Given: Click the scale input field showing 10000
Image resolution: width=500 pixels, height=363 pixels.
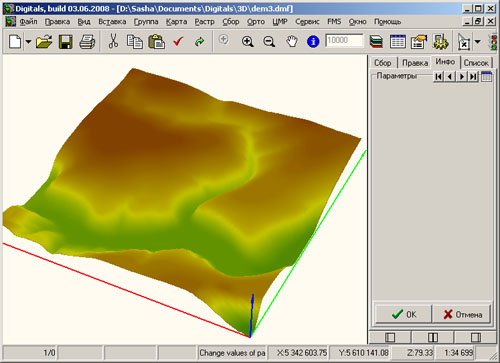Looking at the screenshot, I should pyautogui.click(x=344, y=40).
